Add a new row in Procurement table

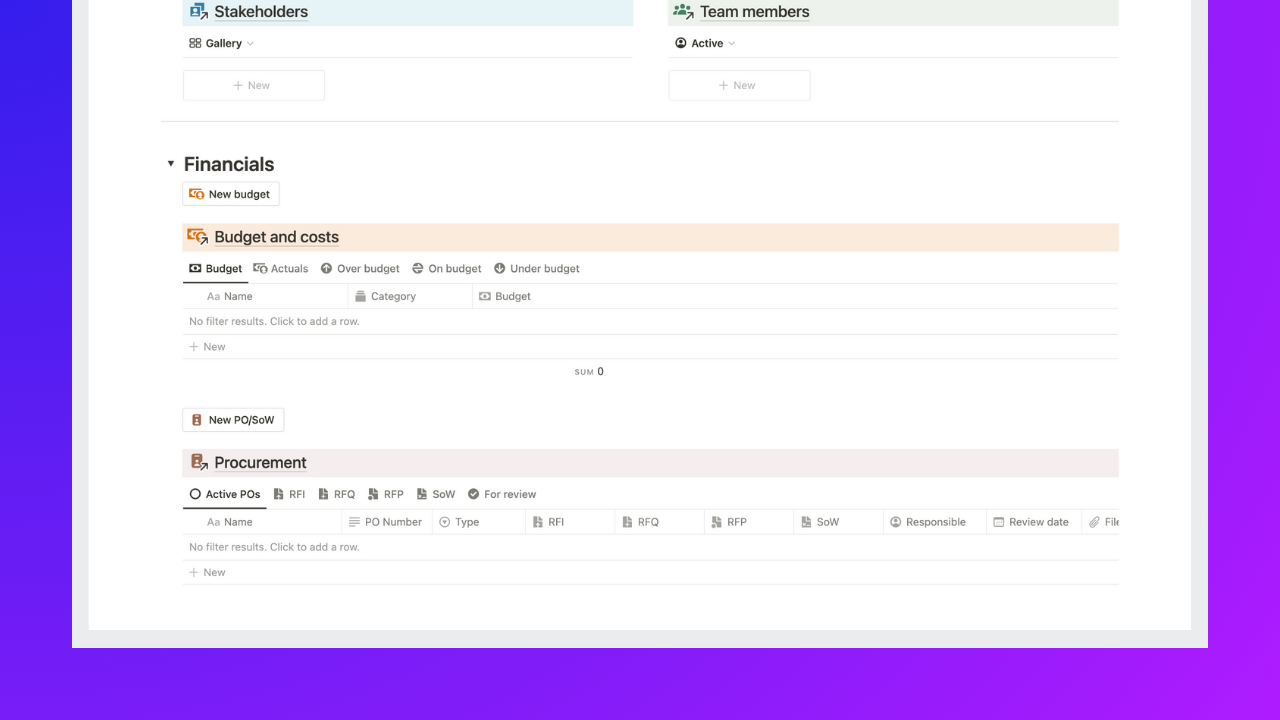tap(650, 572)
